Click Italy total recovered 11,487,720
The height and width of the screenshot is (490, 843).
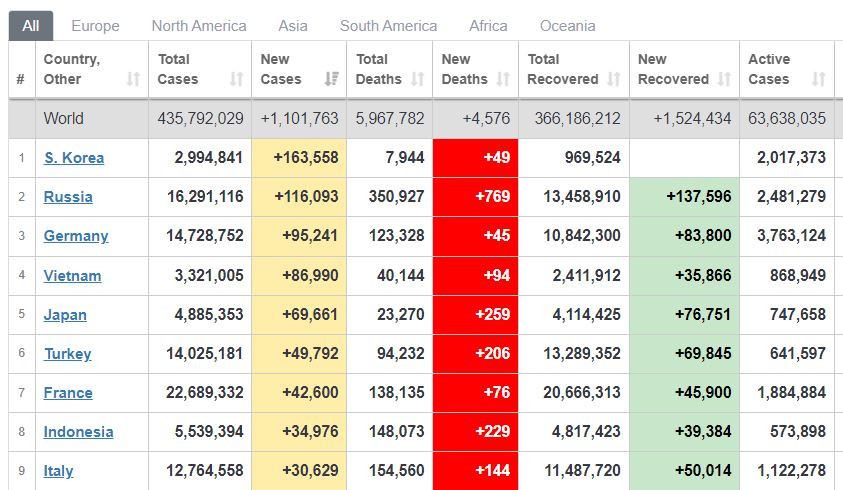[582, 471]
